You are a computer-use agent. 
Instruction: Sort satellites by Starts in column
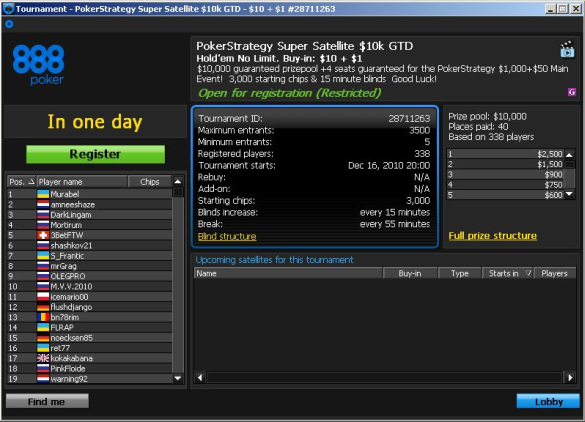tap(508, 273)
